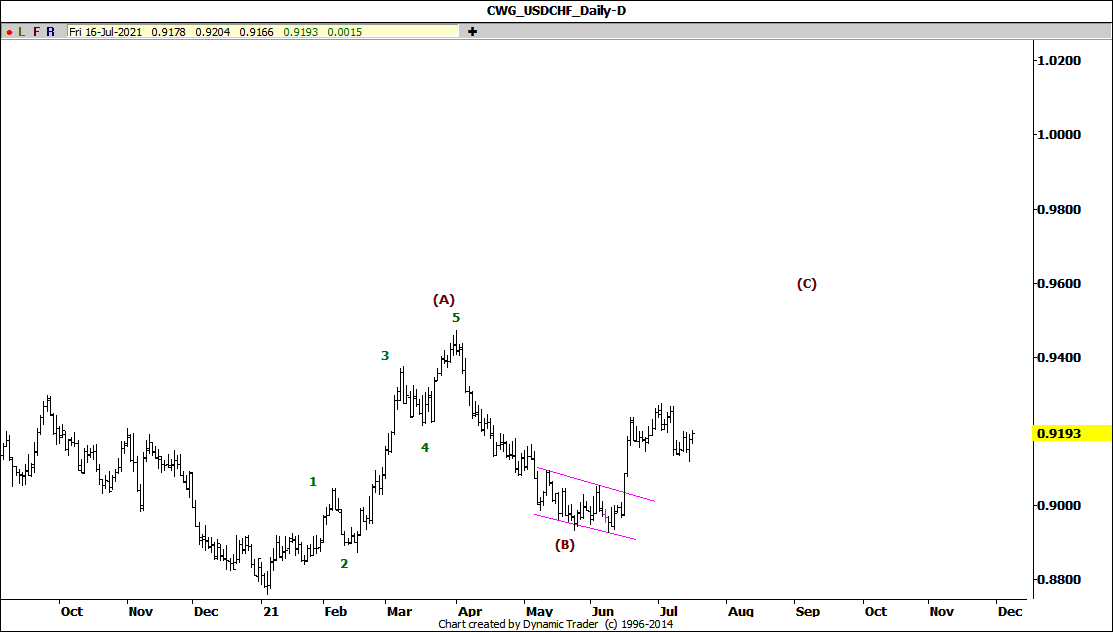
Task: Select green wave label 2
Action: pyautogui.click(x=344, y=564)
